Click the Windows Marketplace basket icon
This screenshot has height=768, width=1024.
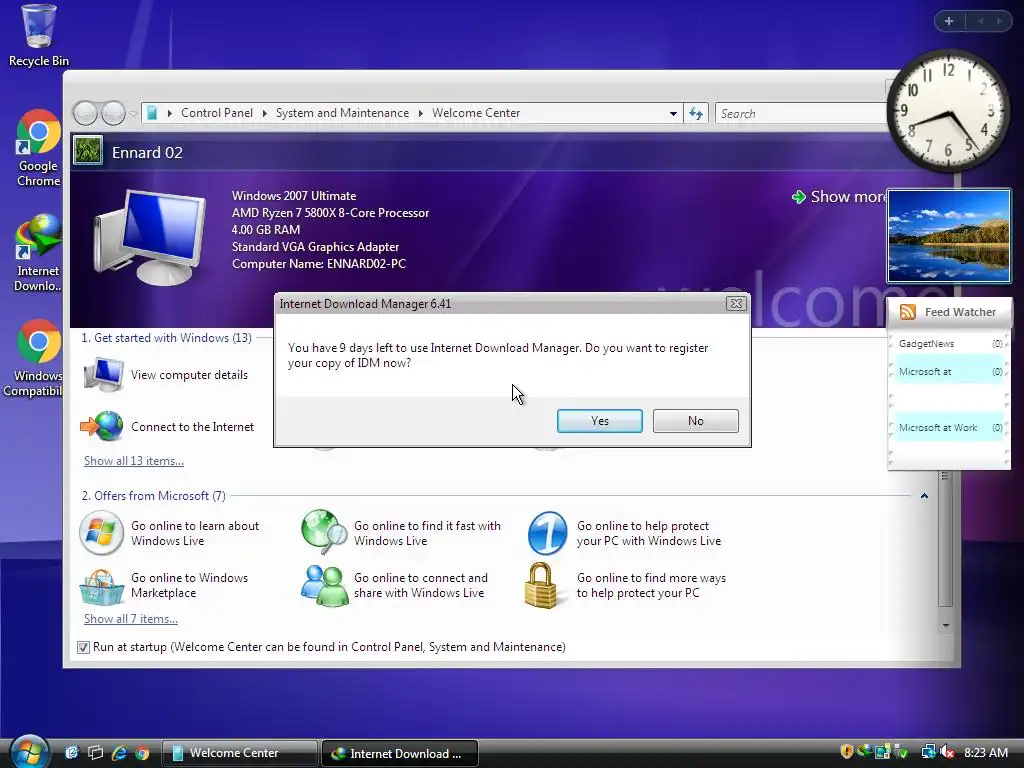pos(101,587)
